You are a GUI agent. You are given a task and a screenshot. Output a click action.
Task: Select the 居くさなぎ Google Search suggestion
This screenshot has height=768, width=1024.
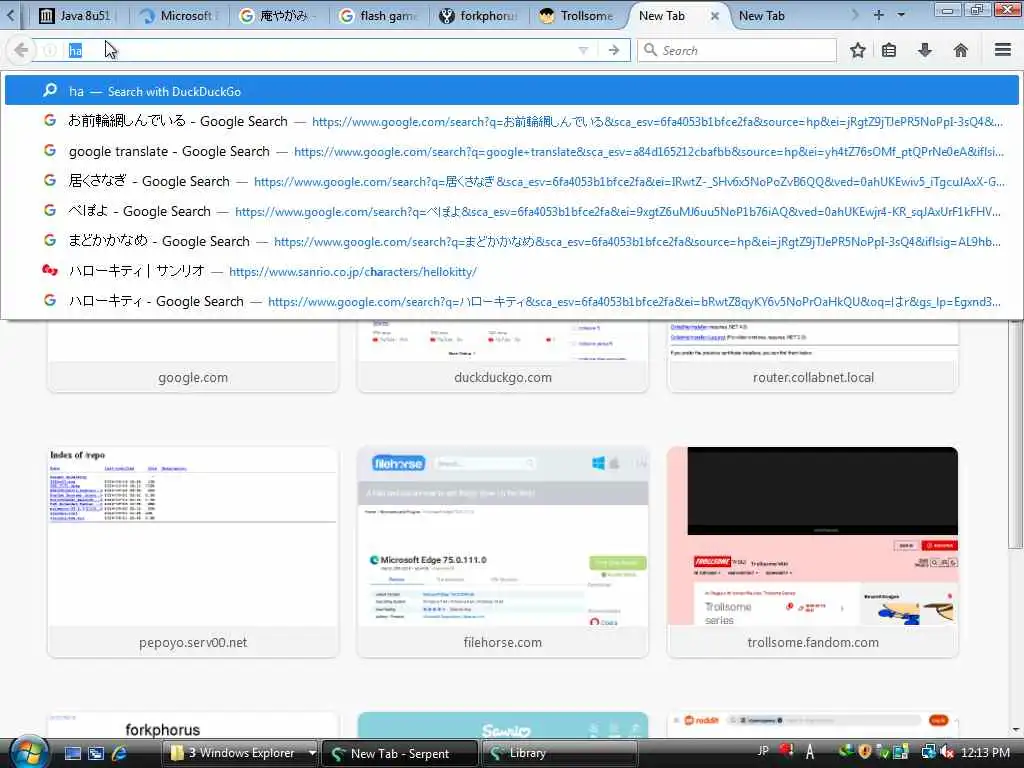[x=511, y=182]
